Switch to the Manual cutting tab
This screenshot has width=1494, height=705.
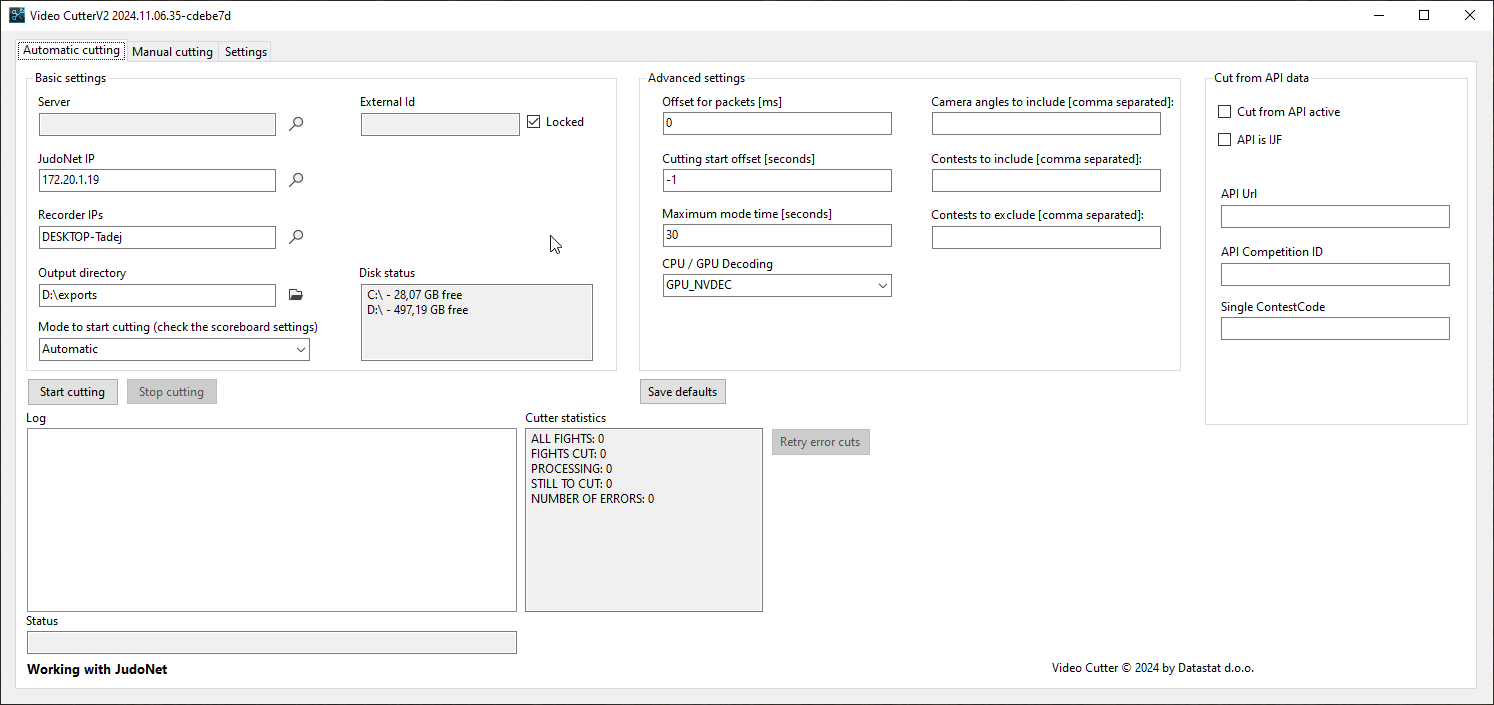point(172,52)
